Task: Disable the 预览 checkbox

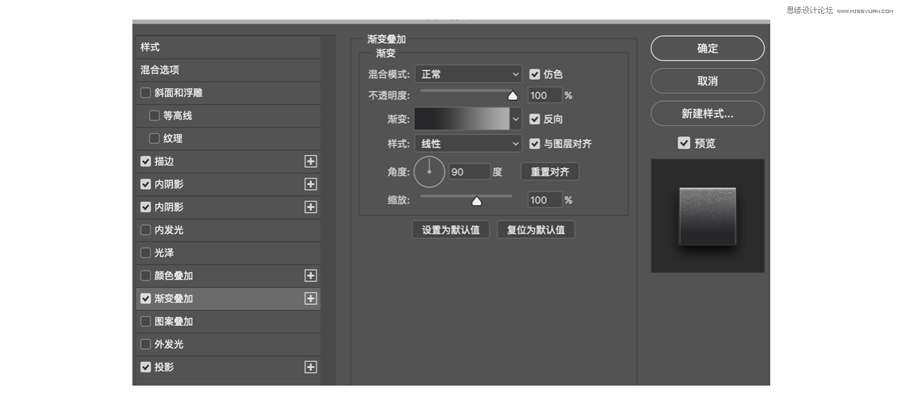Action: pos(684,143)
